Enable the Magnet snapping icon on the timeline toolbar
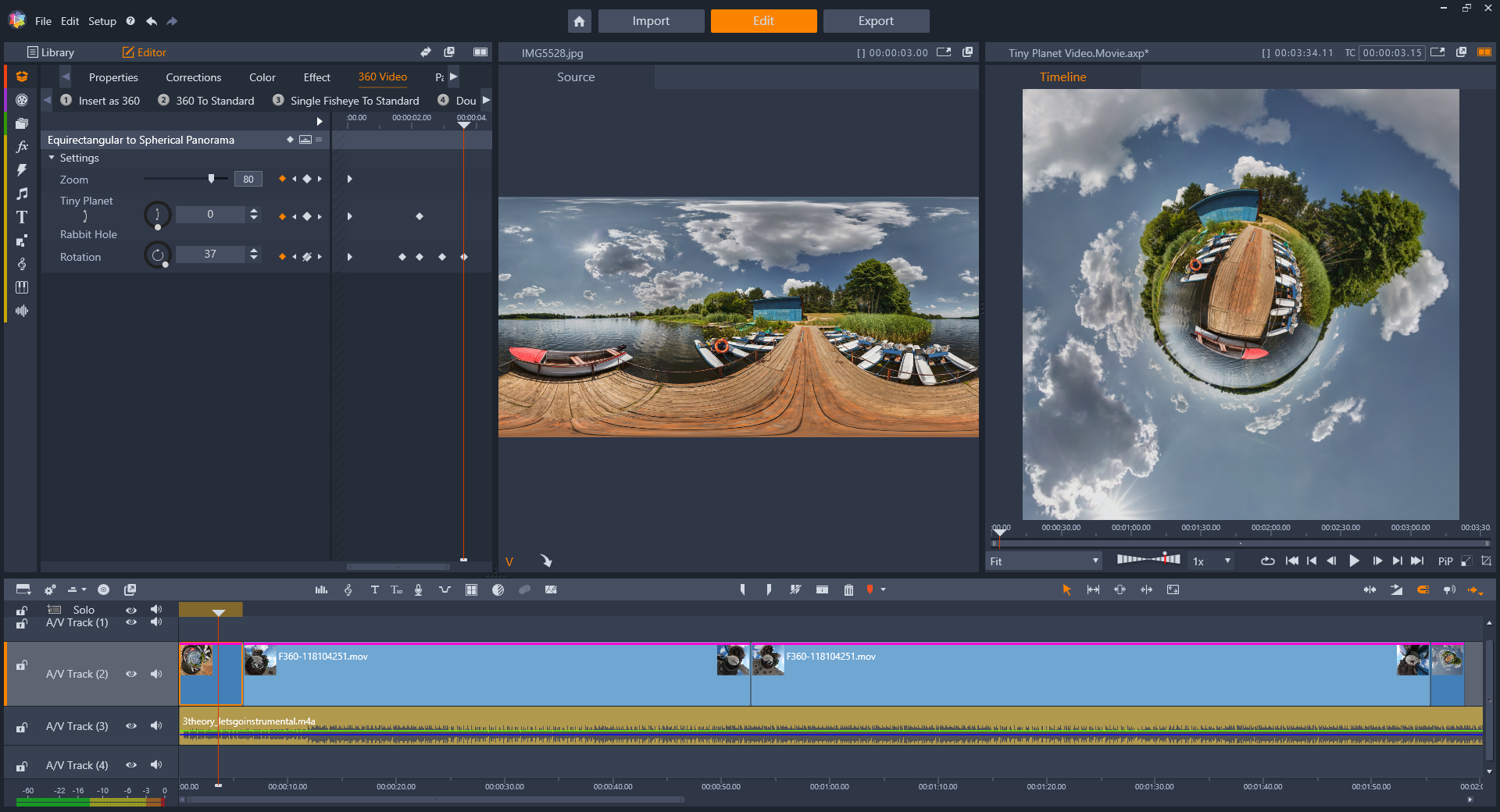Screen dimensions: 1500x812 point(1422,589)
